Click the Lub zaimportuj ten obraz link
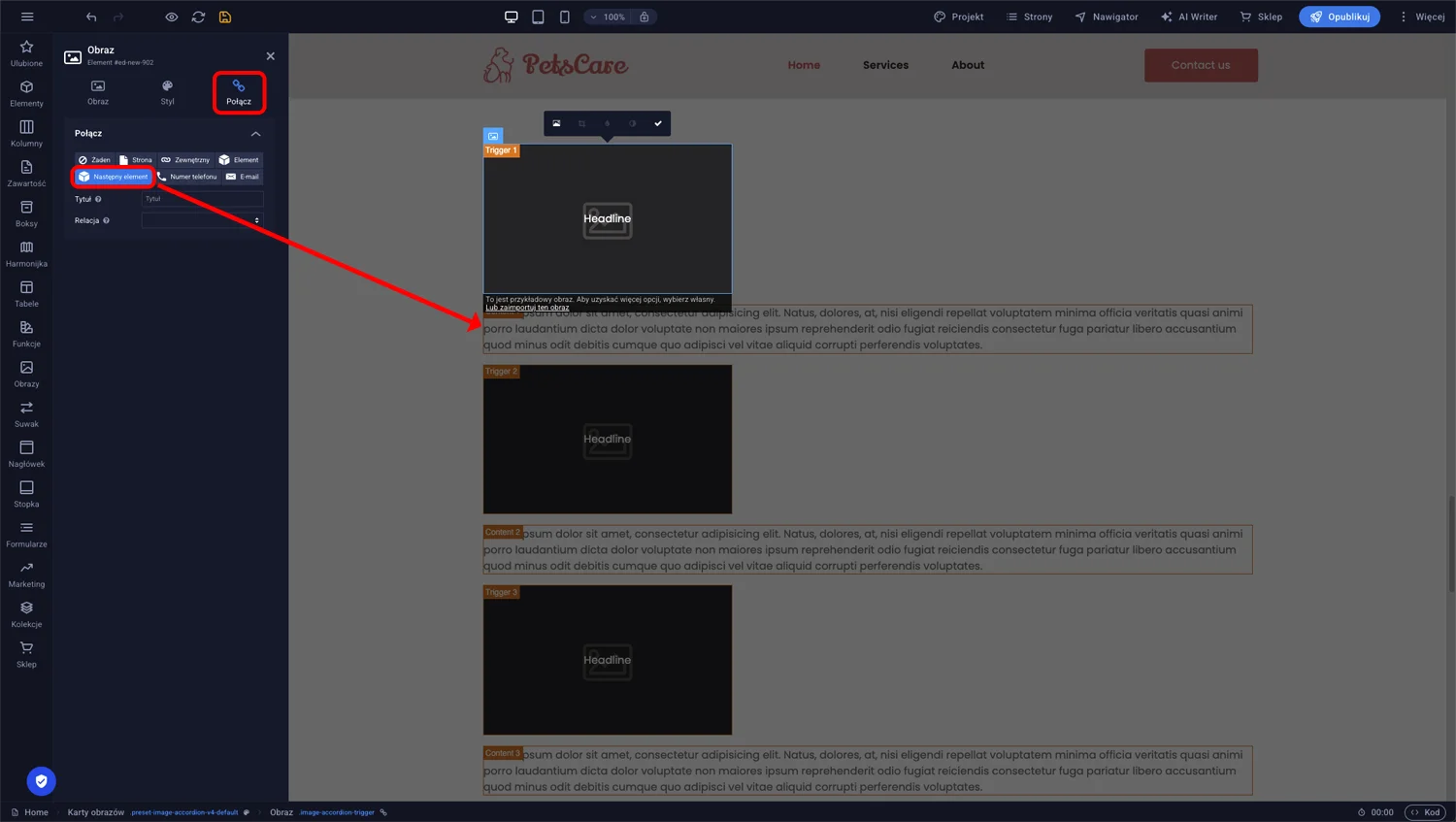 pyautogui.click(x=527, y=308)
